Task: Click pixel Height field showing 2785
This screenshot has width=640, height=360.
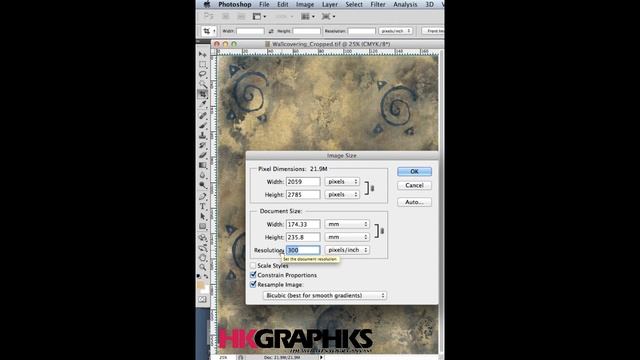Action: pos(303,195)
